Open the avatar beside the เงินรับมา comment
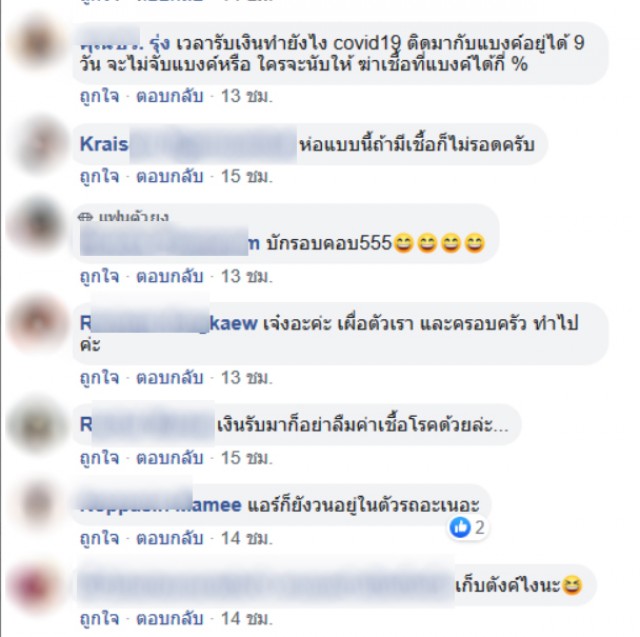Screen dimensions: 640x637 click(38, 424)
